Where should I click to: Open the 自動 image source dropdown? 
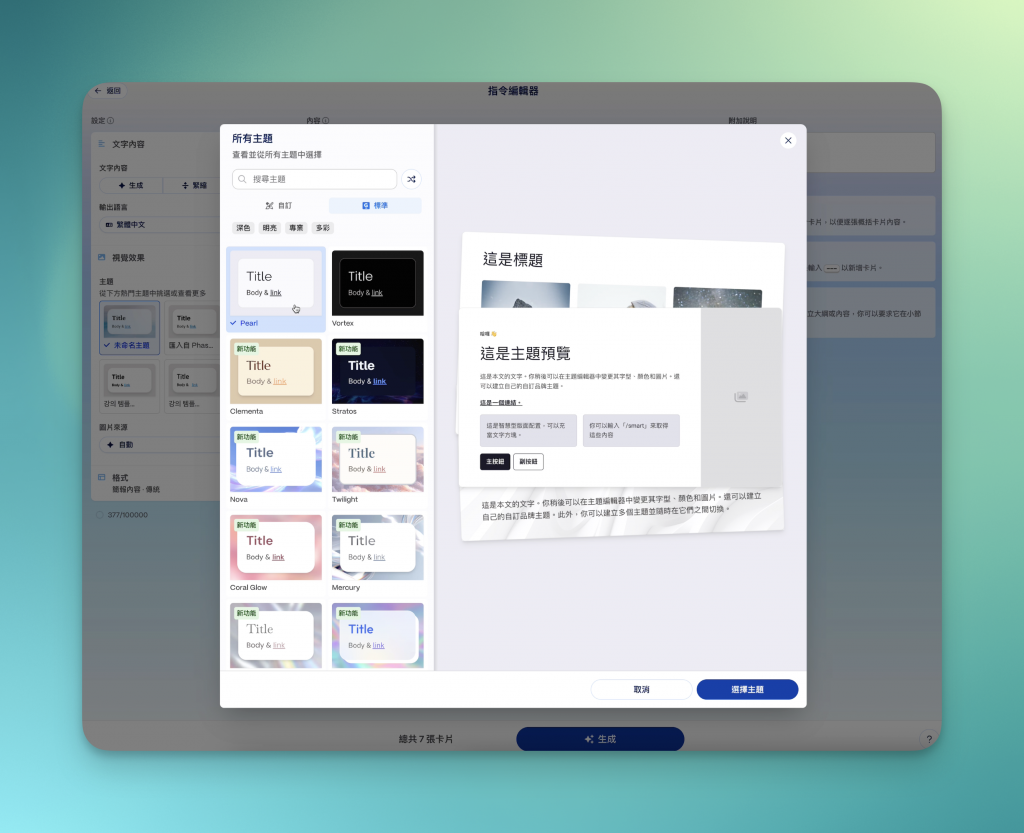click(x=160, y=445)
